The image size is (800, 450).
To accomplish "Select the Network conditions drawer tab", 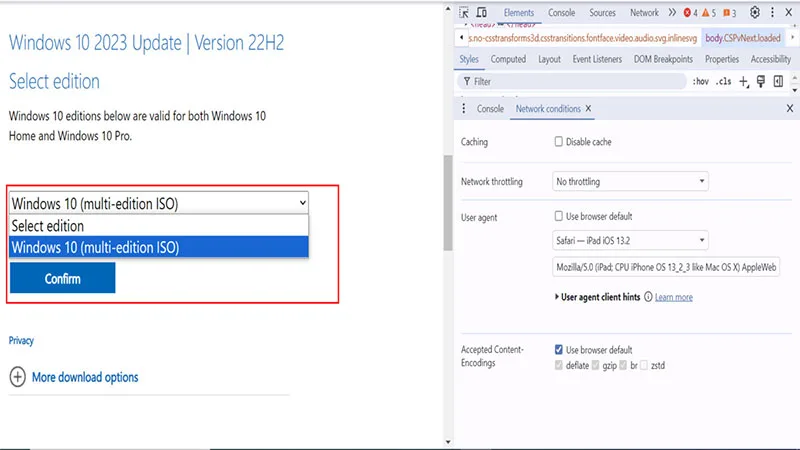I will tap(548, 109).
